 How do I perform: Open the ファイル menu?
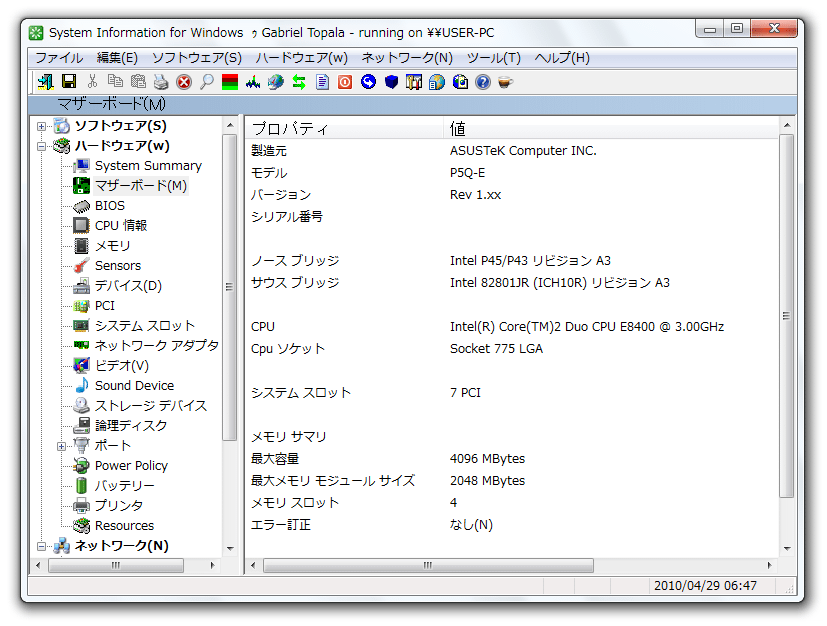coord(59,57)
